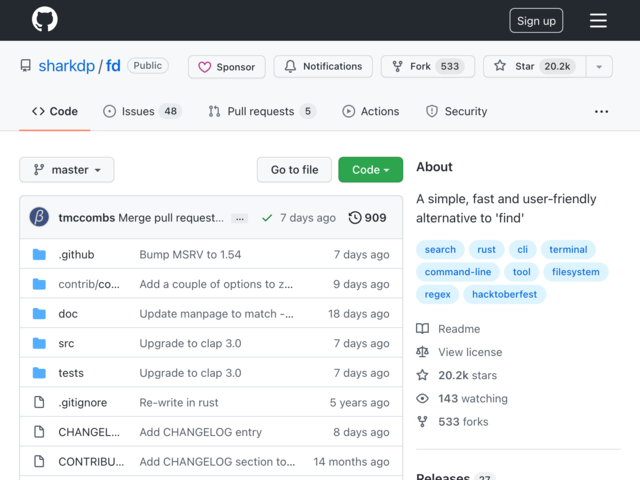Open the doc folder
This screenshot has height=480, width=640.
click(68, 313)
